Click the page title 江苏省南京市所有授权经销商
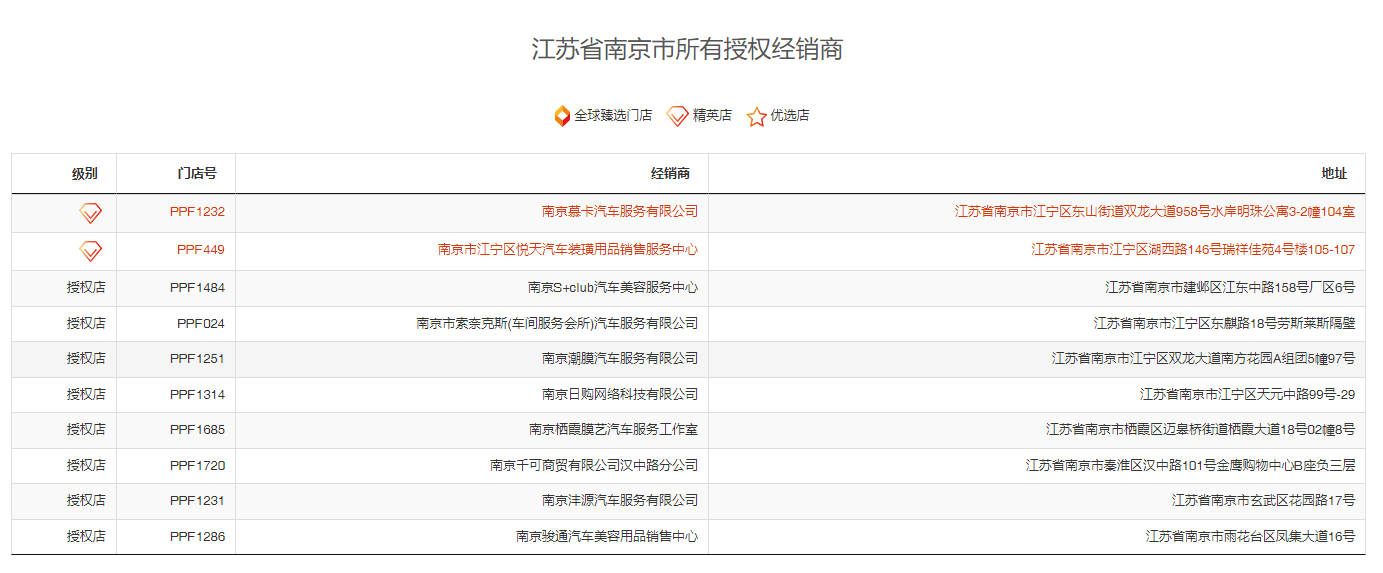The image size is (1383, 573). [687, 49]
